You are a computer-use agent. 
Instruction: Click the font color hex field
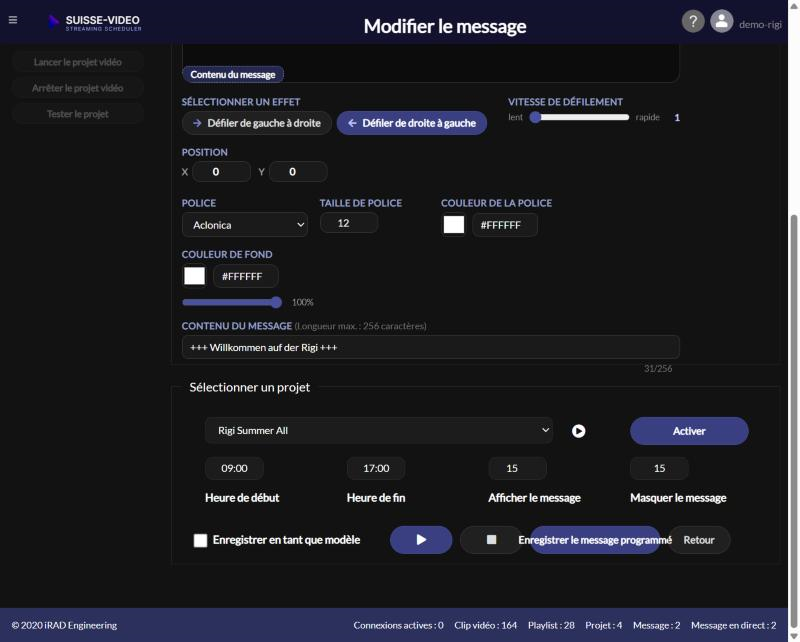(x=505, y=225)
